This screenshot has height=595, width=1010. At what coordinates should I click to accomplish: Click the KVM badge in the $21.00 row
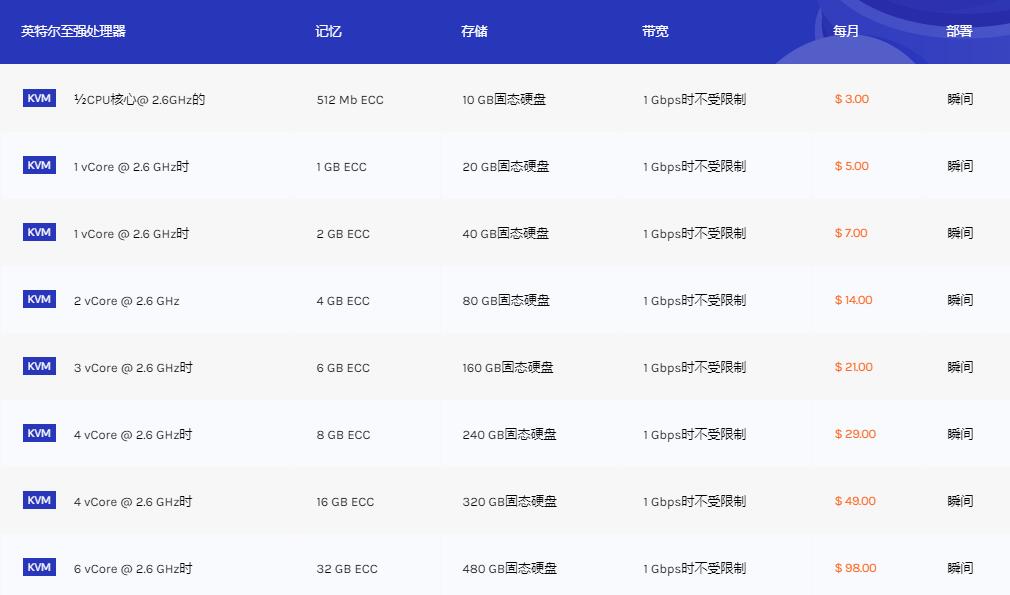(x=39, y=366)
